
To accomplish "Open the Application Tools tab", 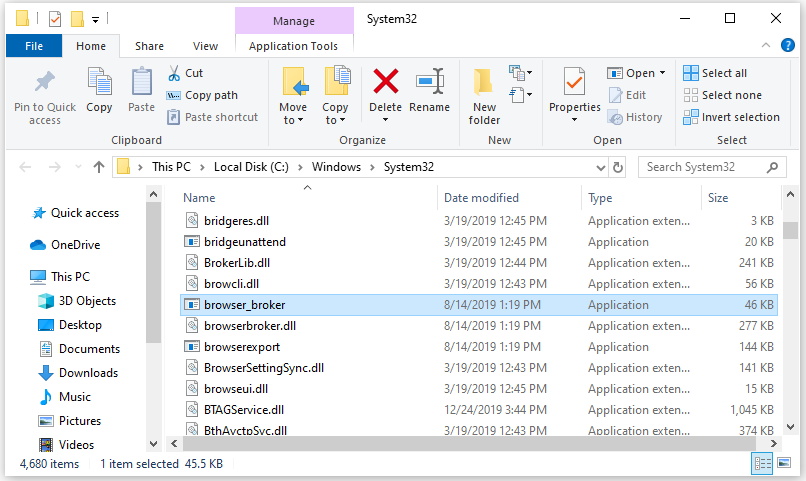I will pyautogui.click(x=294, y=46).
